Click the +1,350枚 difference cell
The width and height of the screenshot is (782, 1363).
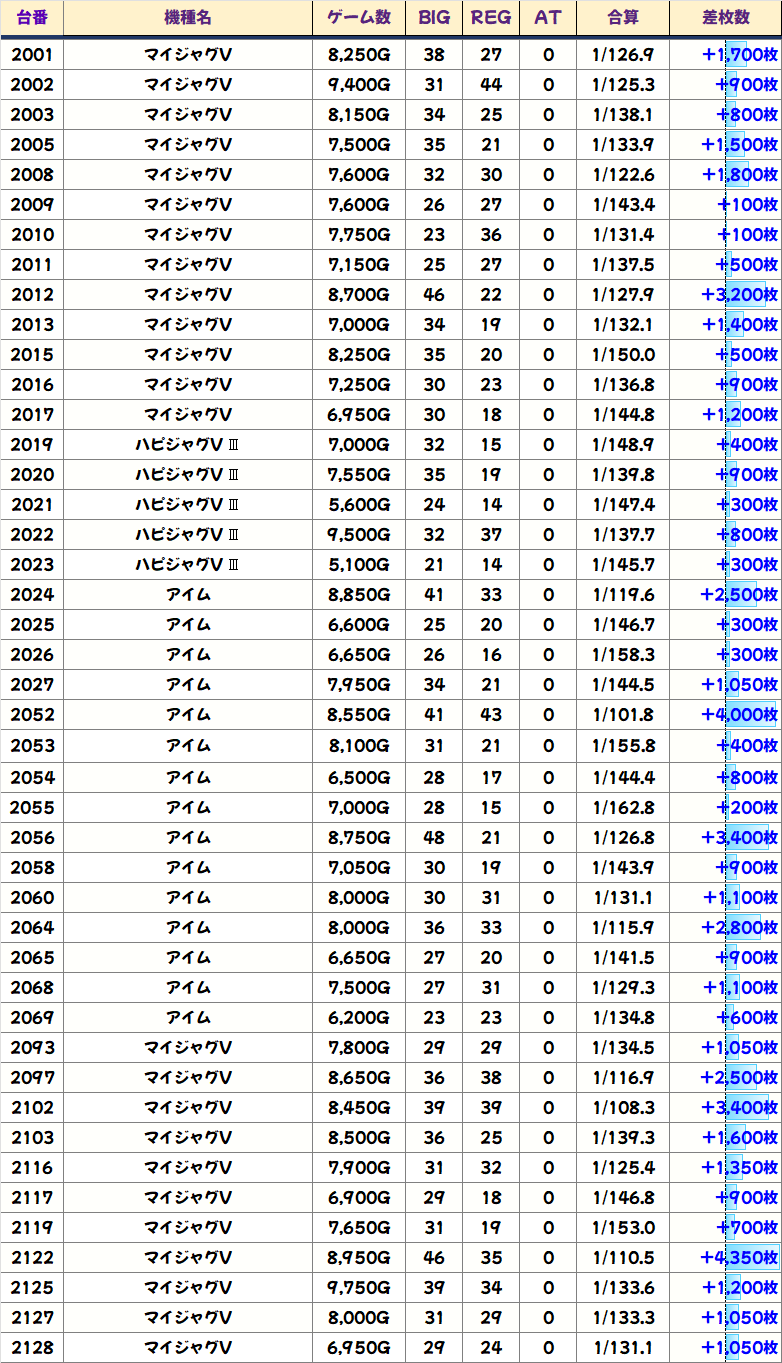coord(727,1167)
